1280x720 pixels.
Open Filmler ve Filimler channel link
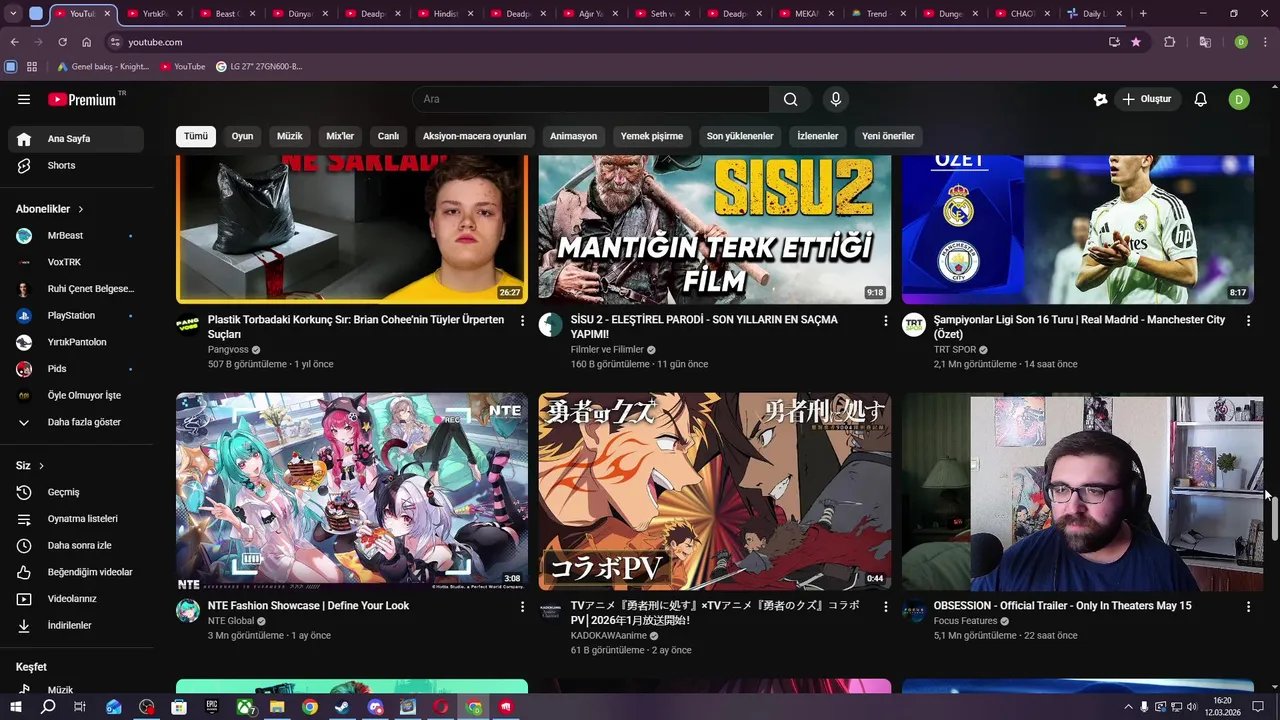(607, 350)
